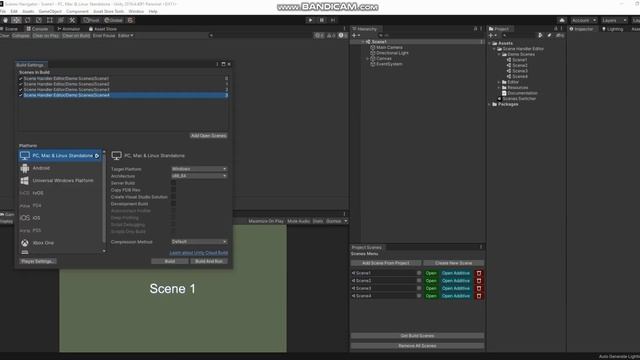The width and height of the screenshot is (640, 360).
Task: Select the Move tool in toolbar
Action: click(16, 20)
